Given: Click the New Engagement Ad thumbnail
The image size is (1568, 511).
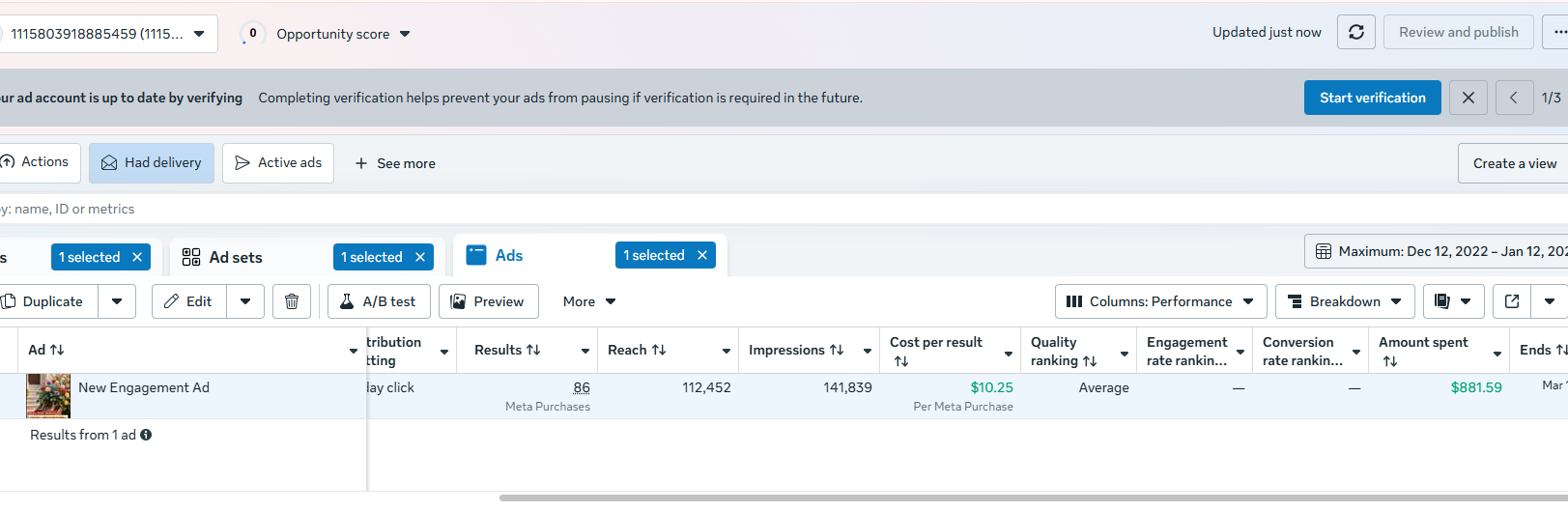Looking at the screenshot, I should click(48, 395).
